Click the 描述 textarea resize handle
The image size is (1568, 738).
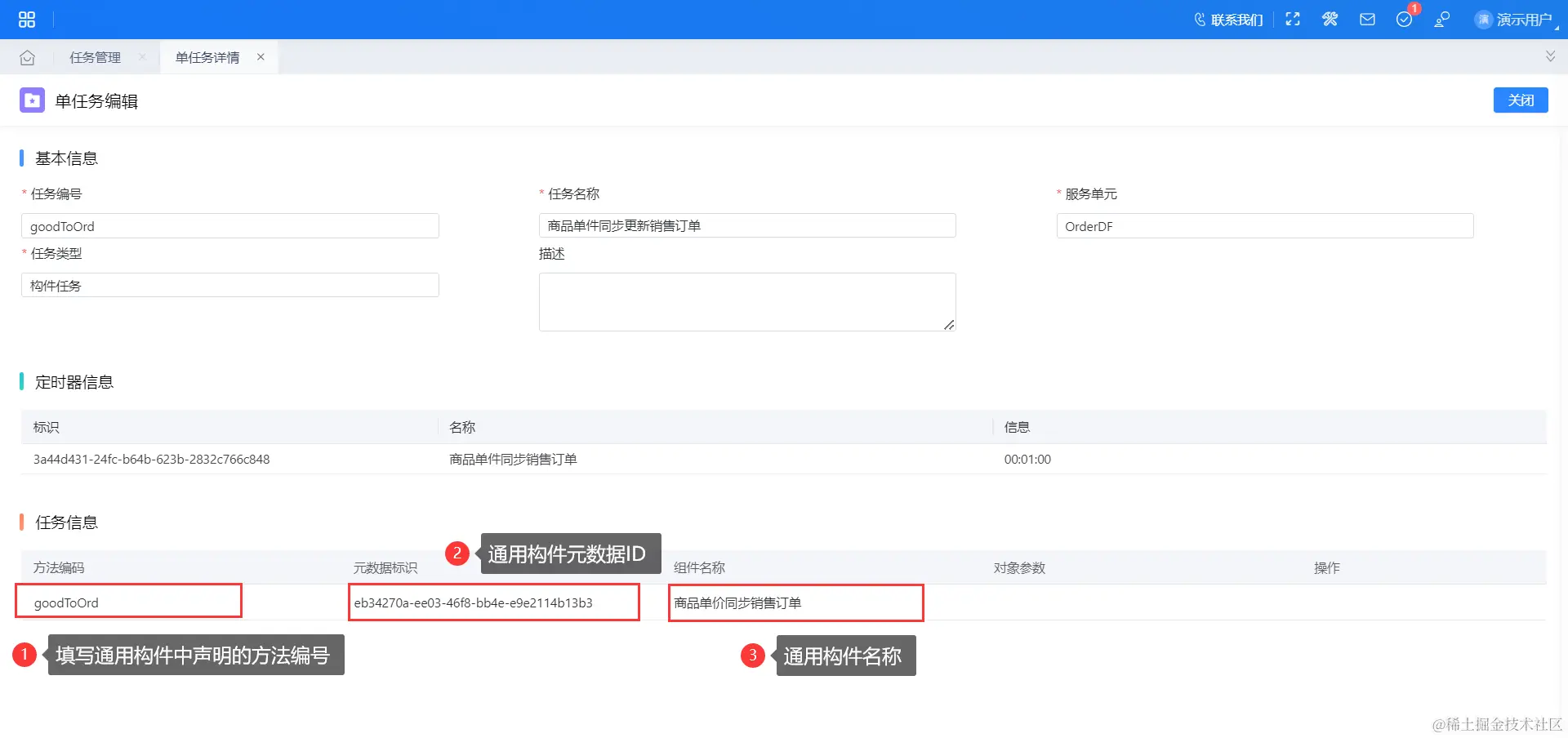949,325
